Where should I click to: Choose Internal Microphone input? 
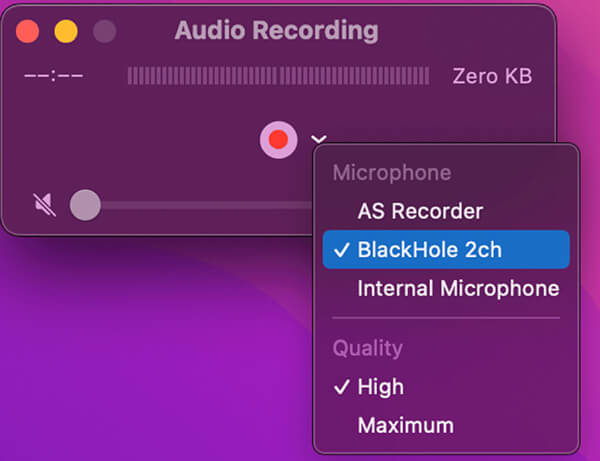tap(446, 288)
